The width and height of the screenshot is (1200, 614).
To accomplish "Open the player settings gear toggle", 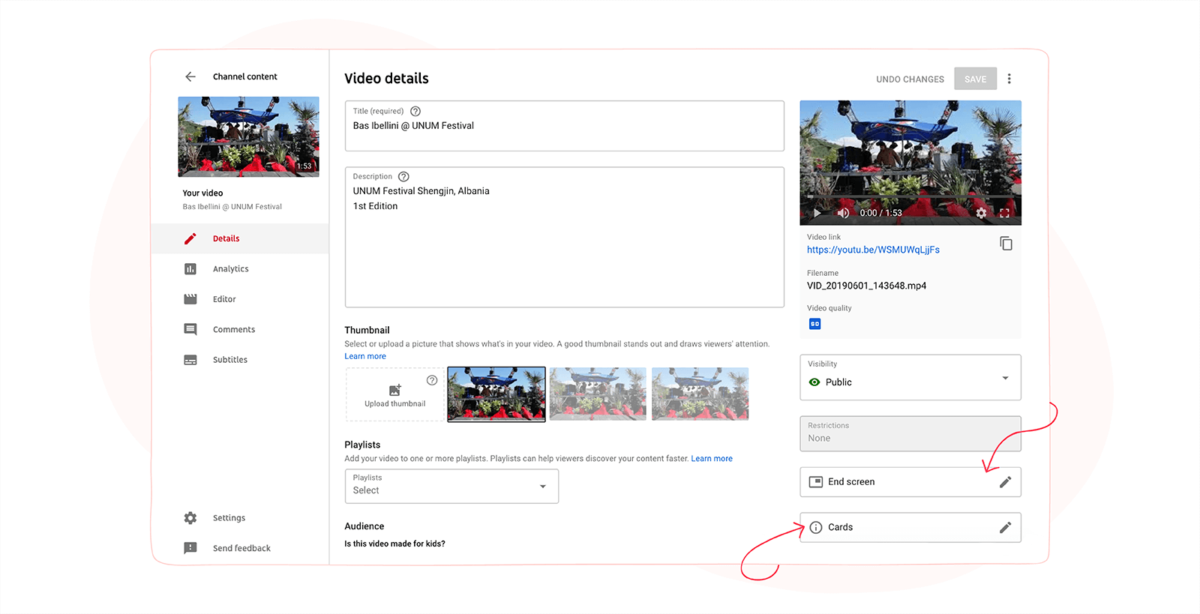I will [x=981, y=213].
